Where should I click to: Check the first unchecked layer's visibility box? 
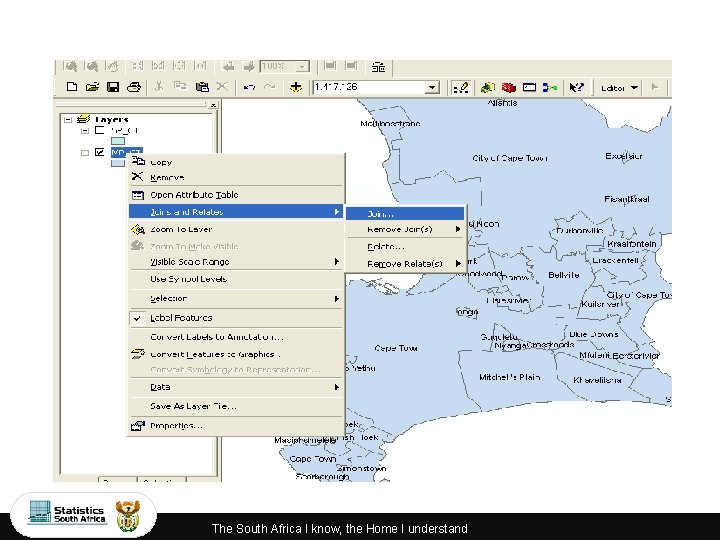click(99, 130)
